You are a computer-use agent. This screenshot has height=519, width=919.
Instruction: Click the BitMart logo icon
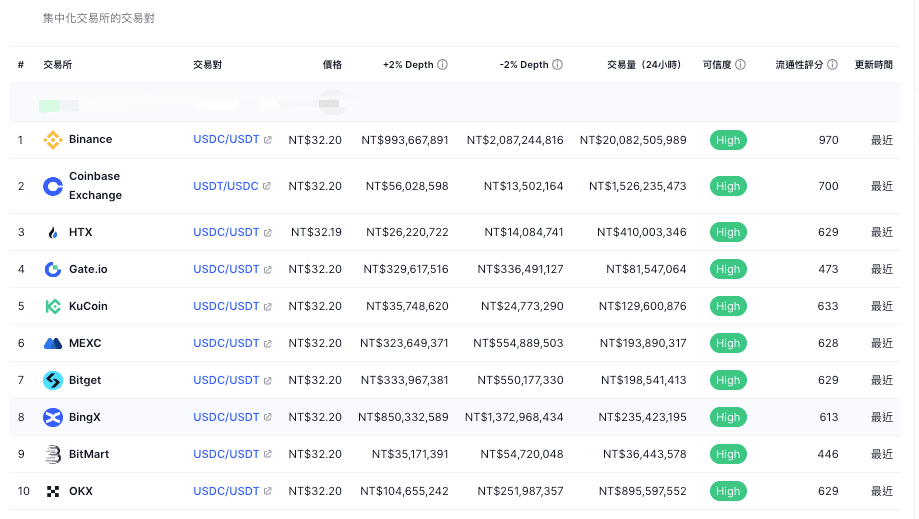[x=53, y=454]
